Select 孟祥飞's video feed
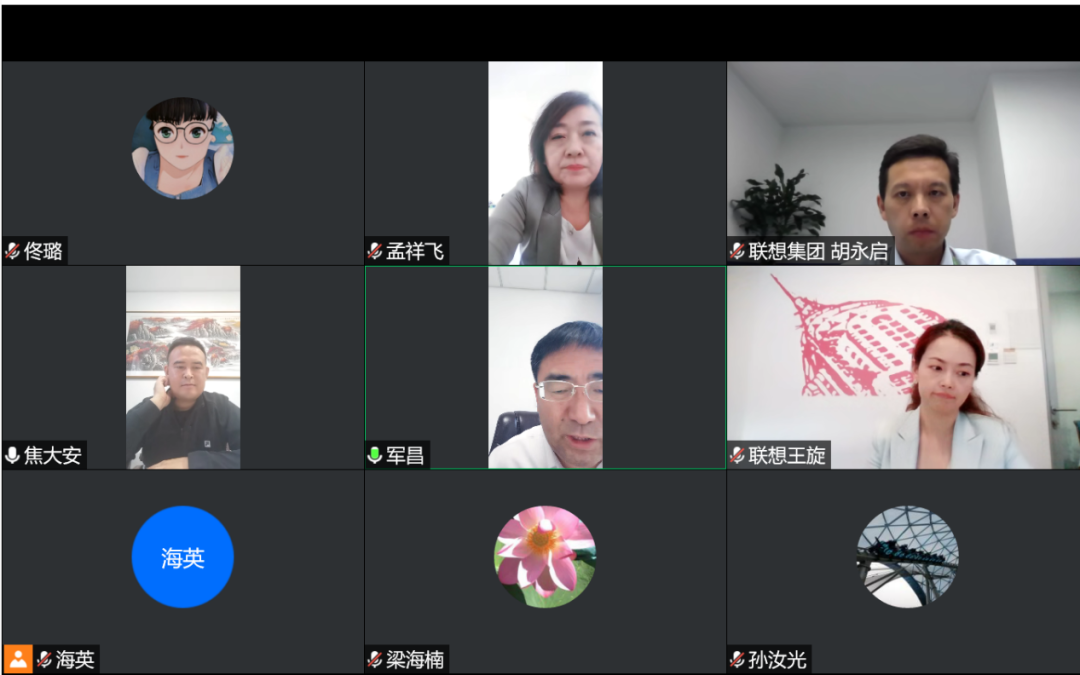Image resolution: width=1080 pixels, height=675 pixels. (546, 163)
